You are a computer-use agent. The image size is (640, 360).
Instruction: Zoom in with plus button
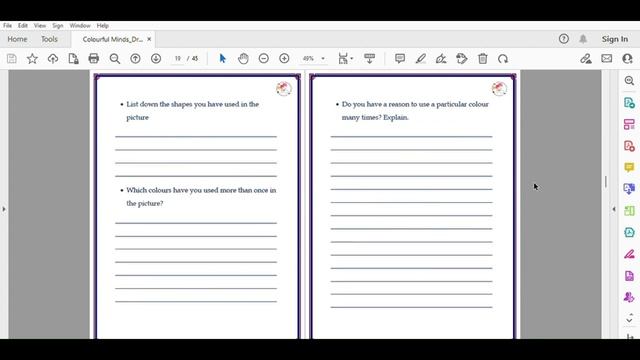pos(284,59)
